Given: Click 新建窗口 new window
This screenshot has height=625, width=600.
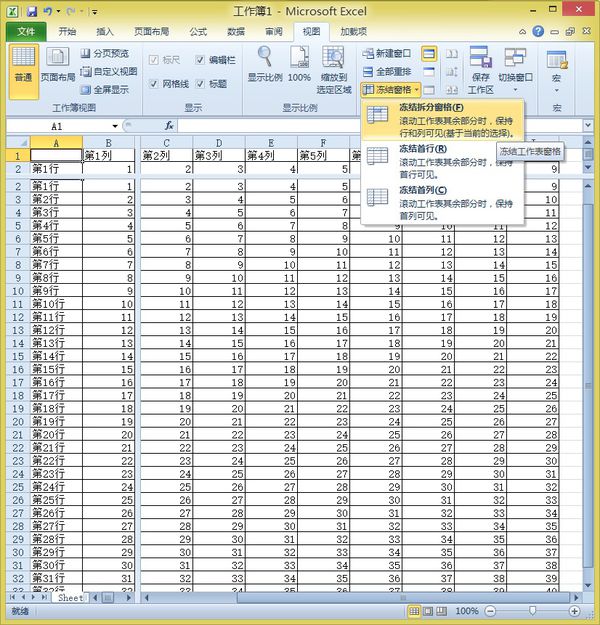Looking at the screenshot, I should tap(387, 53).
